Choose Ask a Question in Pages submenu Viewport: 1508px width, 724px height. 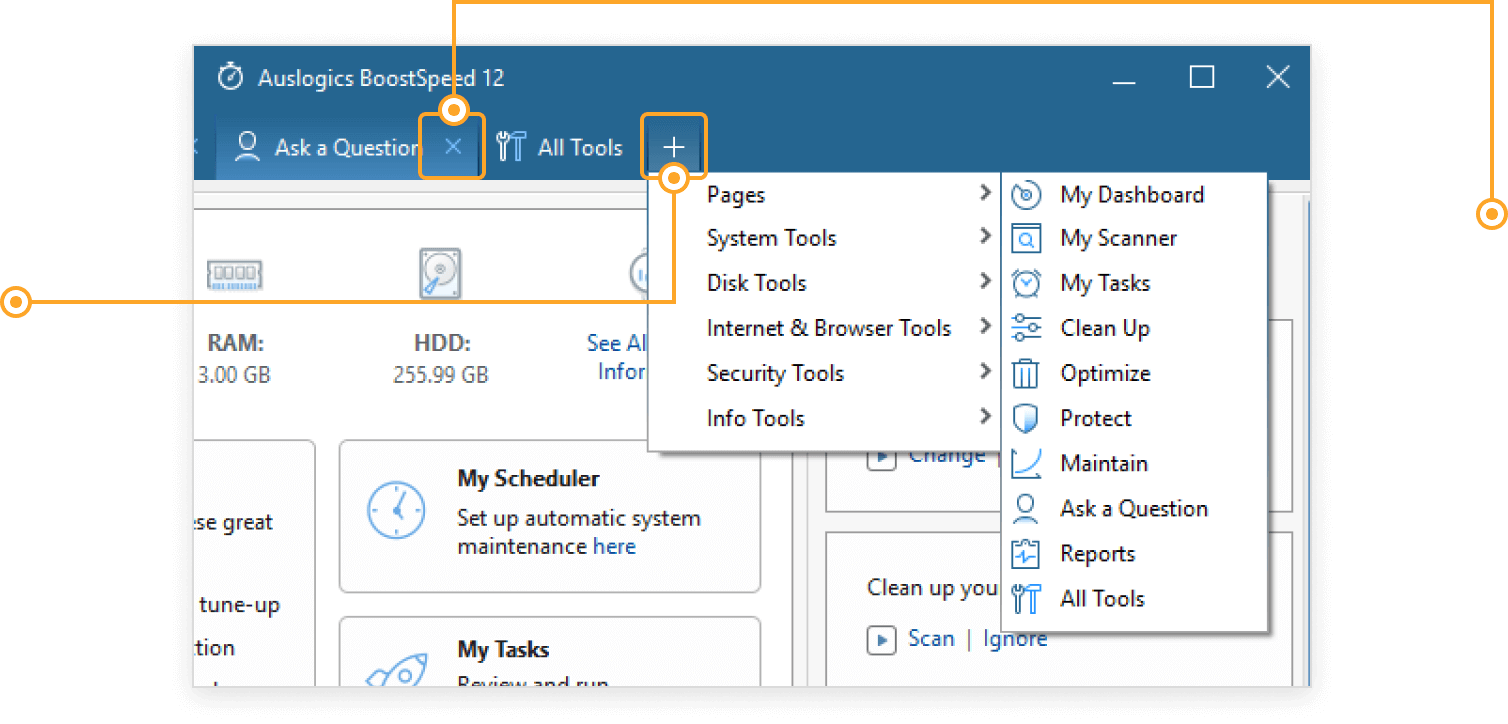[1133, 509]
